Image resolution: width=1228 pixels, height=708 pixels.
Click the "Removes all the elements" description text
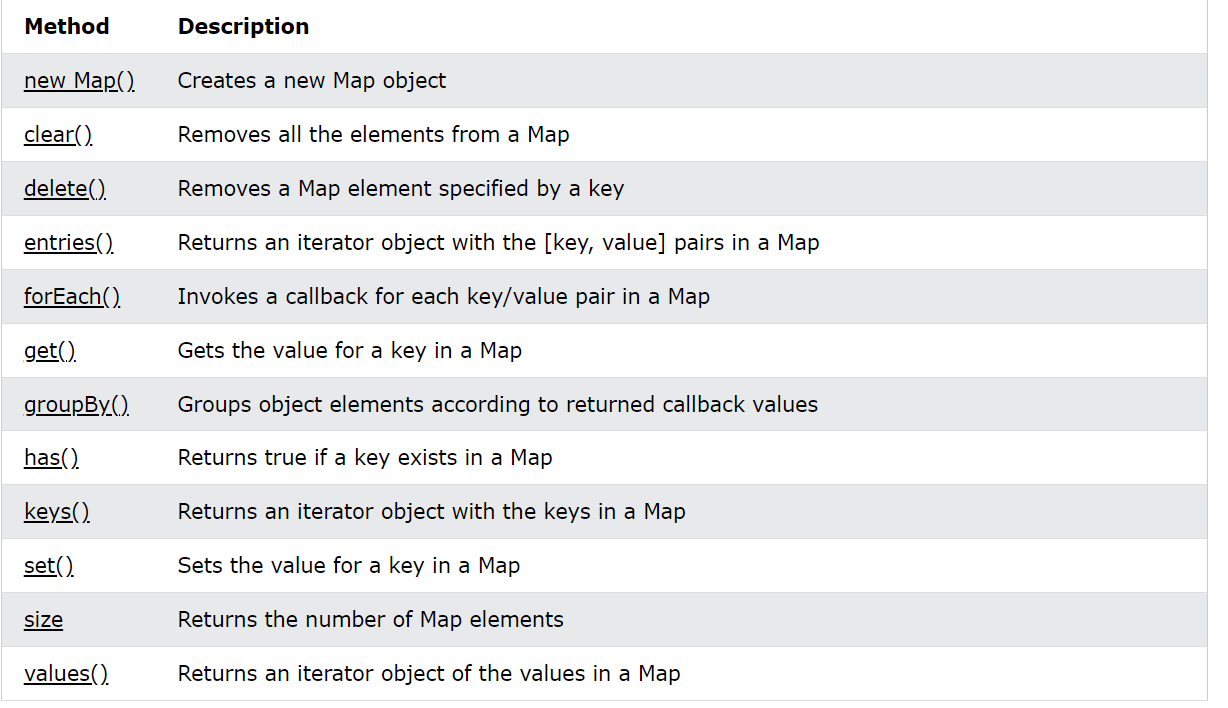tap(373, 135)
